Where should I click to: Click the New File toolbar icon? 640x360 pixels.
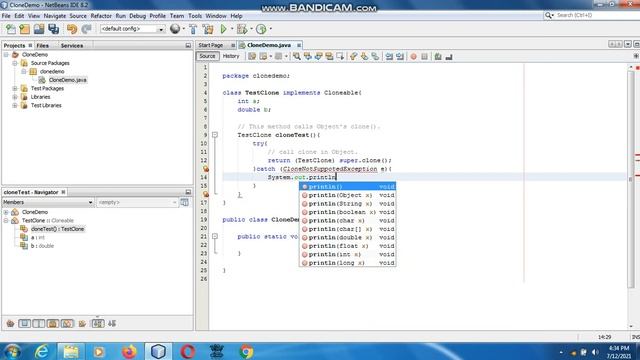coord(11,29)
